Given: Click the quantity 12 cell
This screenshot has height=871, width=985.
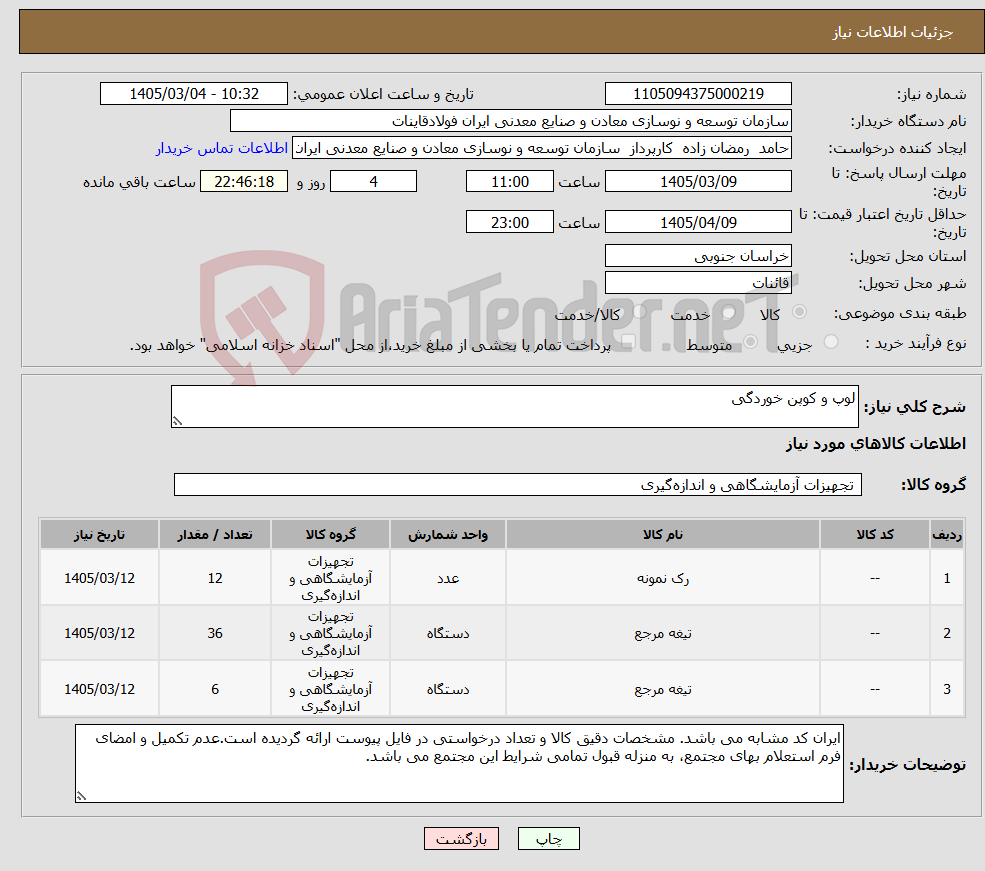Looking at the screenshot, I should coord(215,578).
